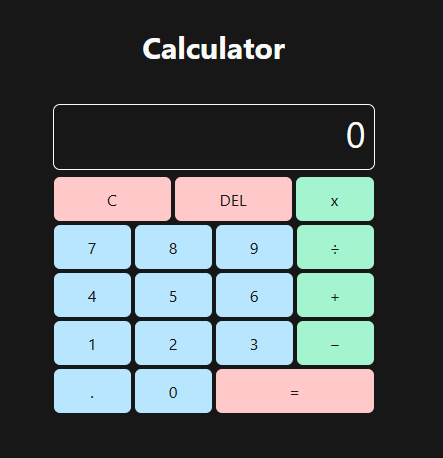Click the number 4 key
Screen dimensions: 443x458
(92, 295)
